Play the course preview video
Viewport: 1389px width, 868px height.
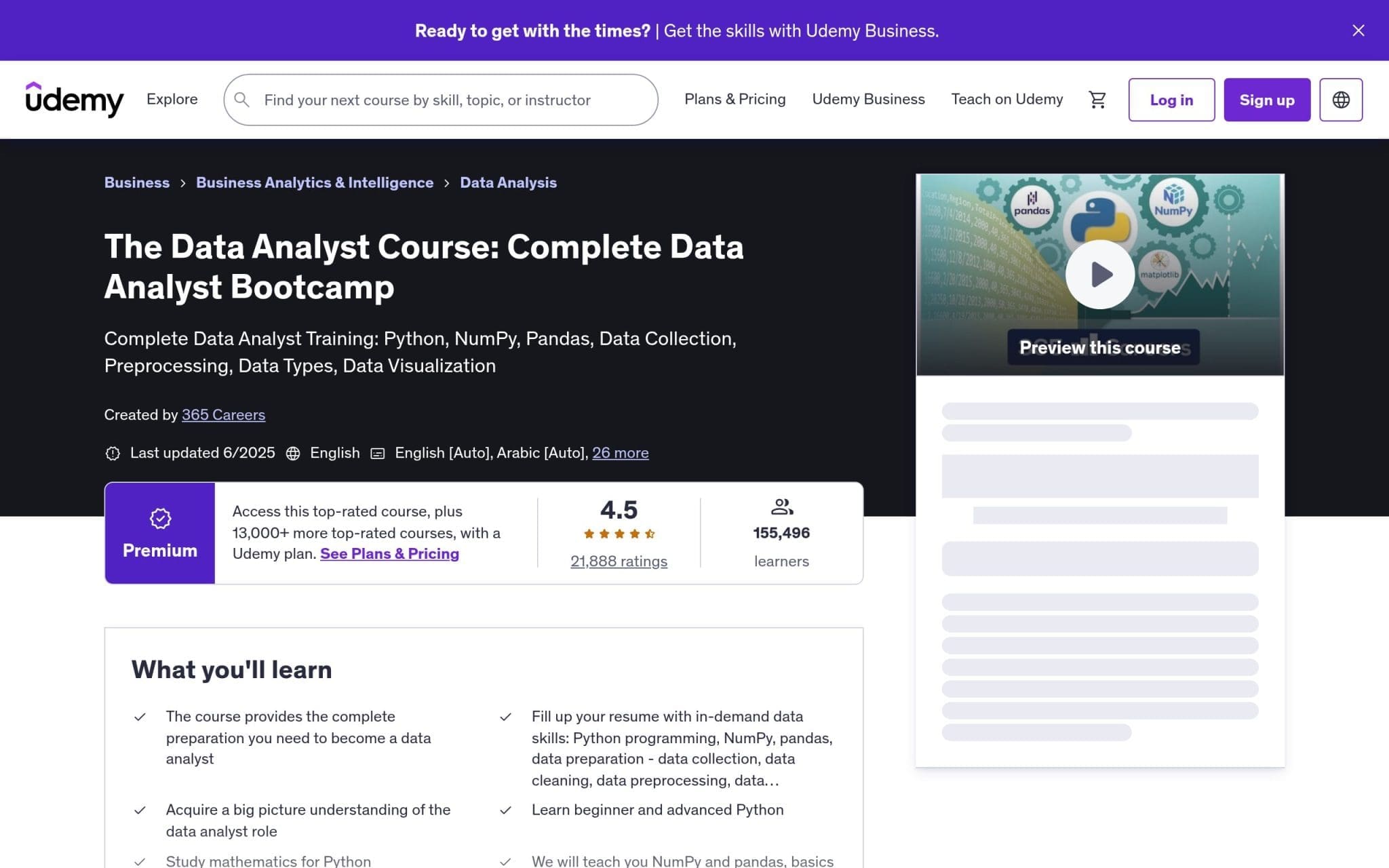click(x=1099, y=274)
